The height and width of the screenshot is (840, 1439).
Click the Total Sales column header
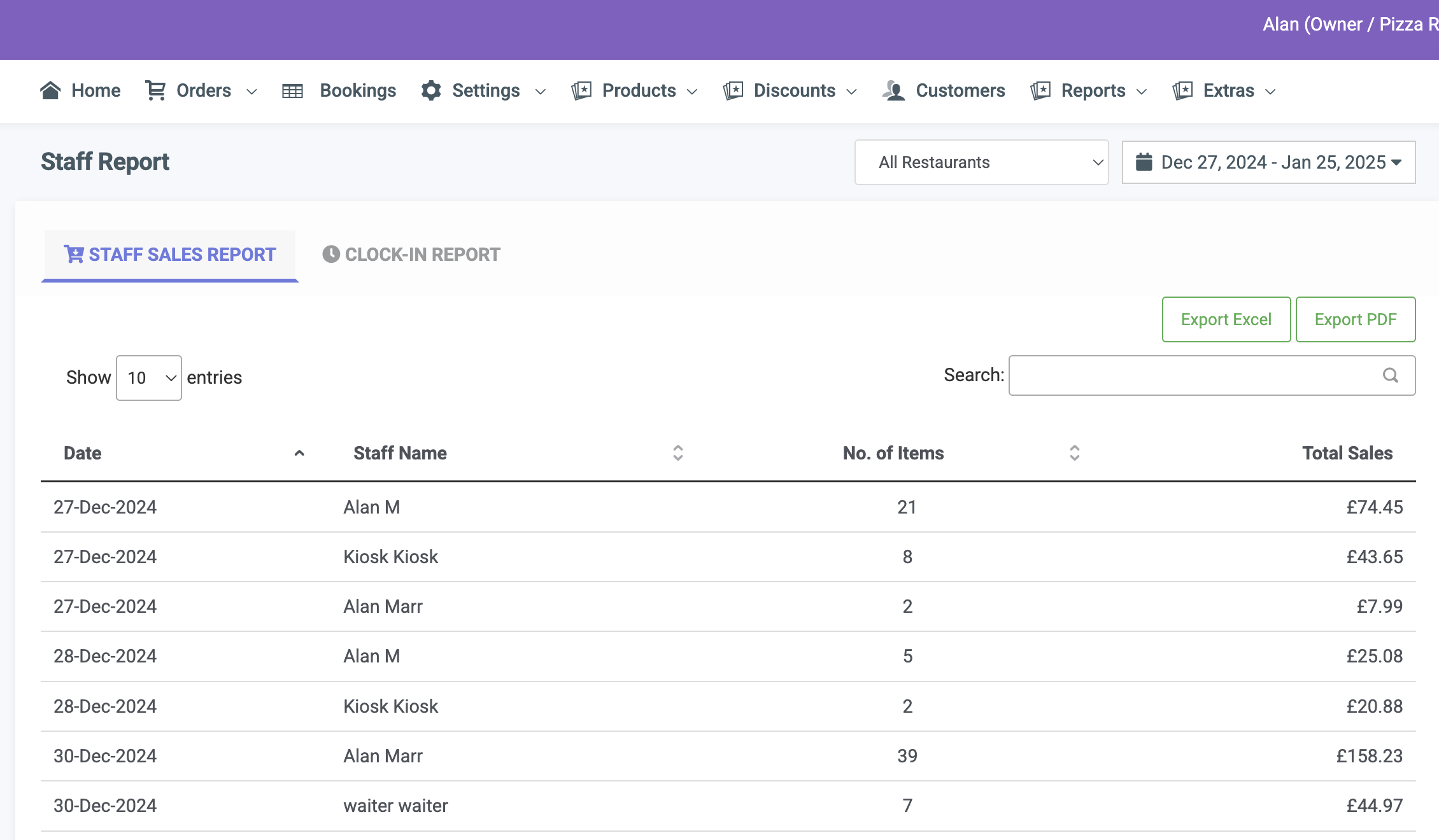coord(1347,453)
